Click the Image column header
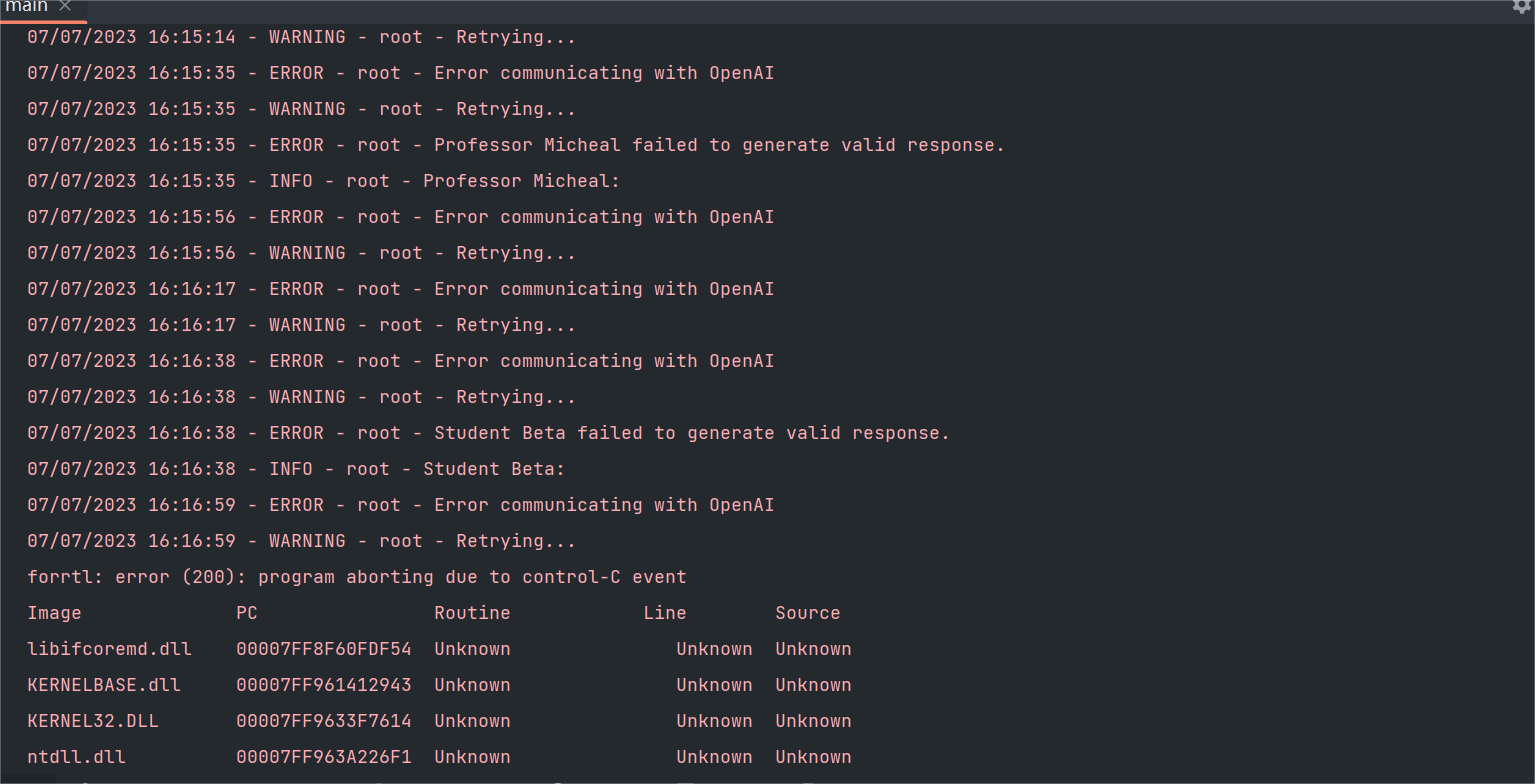 point(55,612)
